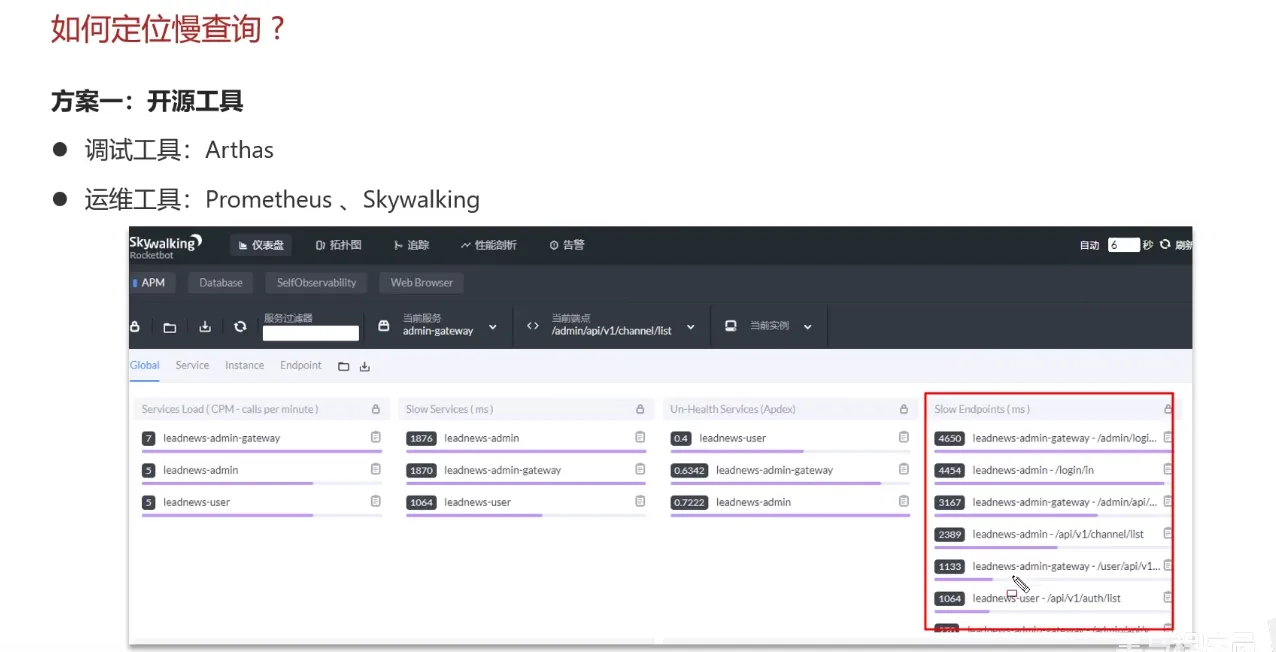Expand the 当前实例 instance dropdown
1276x652 pixels.
[808, 327]
